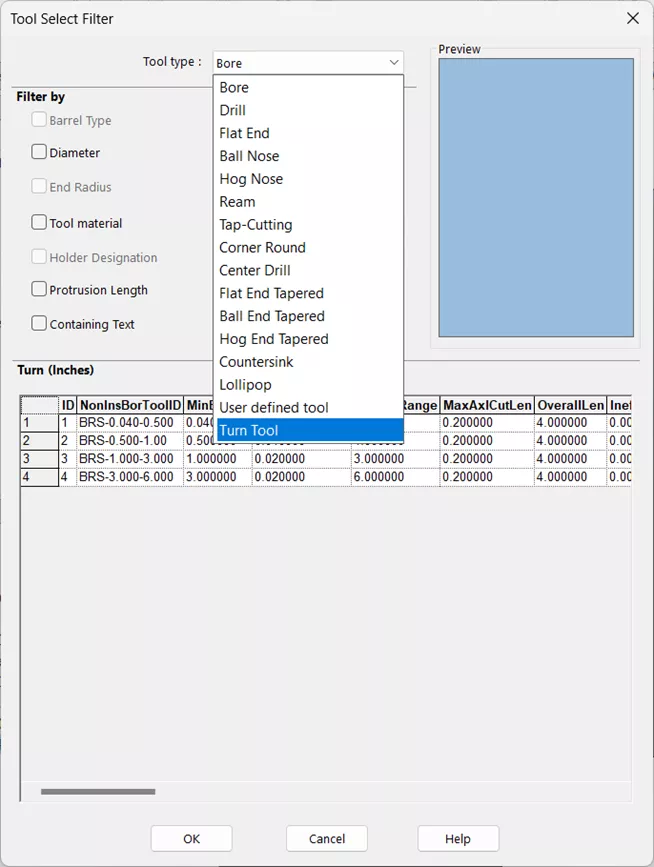Select Center Drill option

pos(308,270)
